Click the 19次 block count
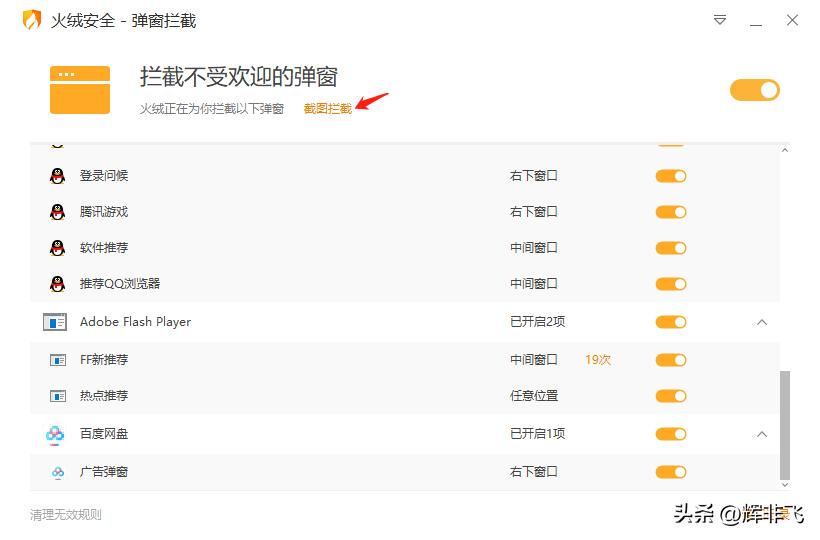This screenshot has width=820, height=540. [598, 360]
